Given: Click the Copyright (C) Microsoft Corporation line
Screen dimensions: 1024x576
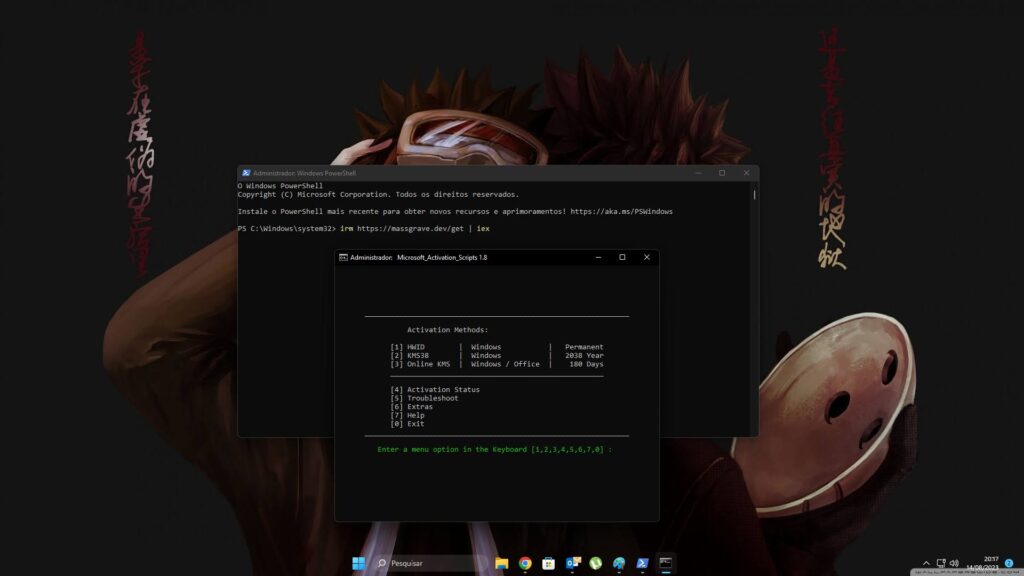Looking at the screenshot, I should pyautogui.click(x=378, y=195).
